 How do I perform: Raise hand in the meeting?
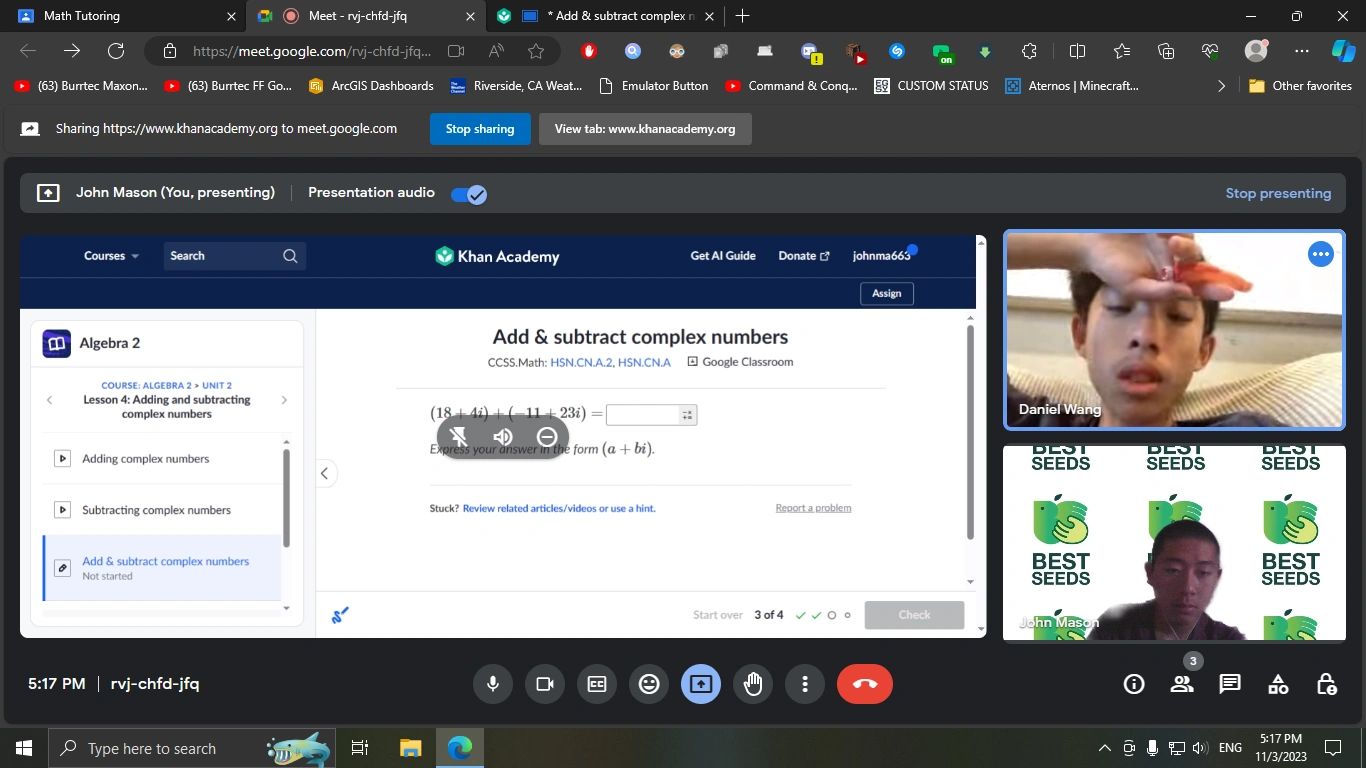pyautogui.click(x=753, y=684)
